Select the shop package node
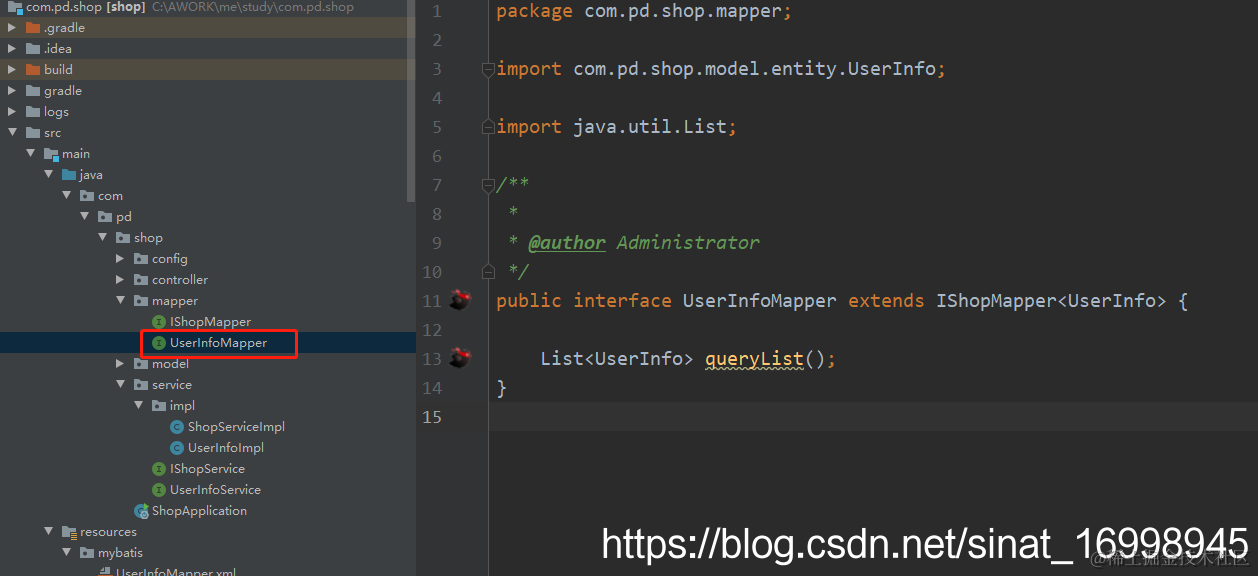This screenshot has width=1258, height=576. click(x=148, y=238)
